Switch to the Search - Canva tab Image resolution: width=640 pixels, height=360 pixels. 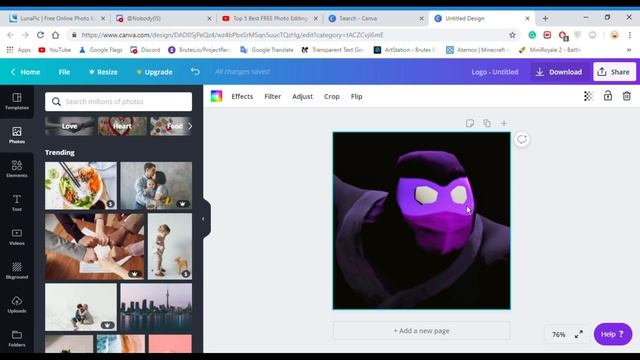click(376, 18)
